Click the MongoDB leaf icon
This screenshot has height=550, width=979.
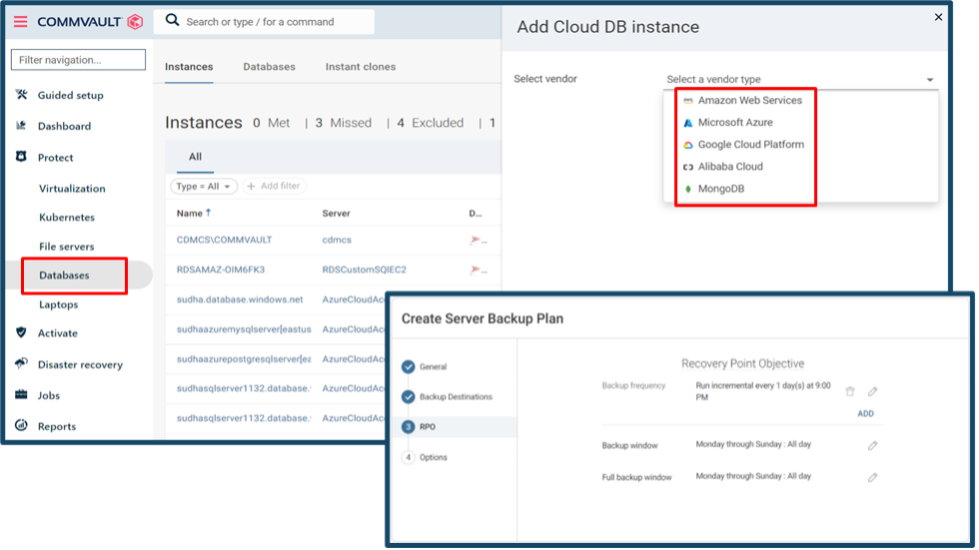point(688,189)
